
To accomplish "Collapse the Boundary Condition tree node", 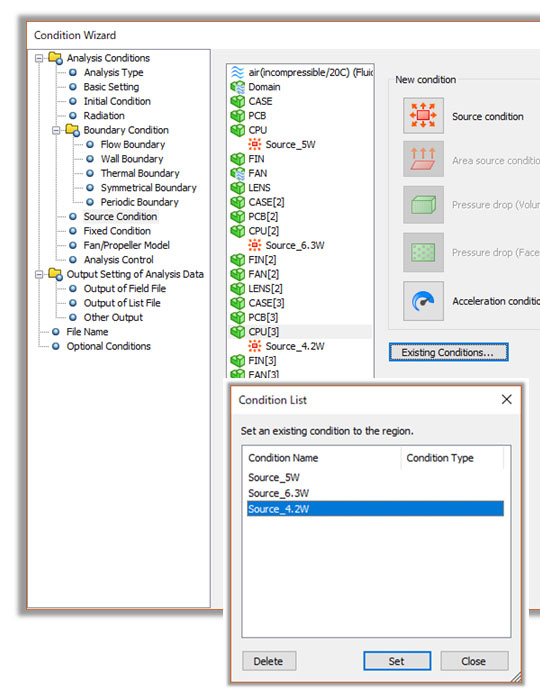I will [56, 130].
